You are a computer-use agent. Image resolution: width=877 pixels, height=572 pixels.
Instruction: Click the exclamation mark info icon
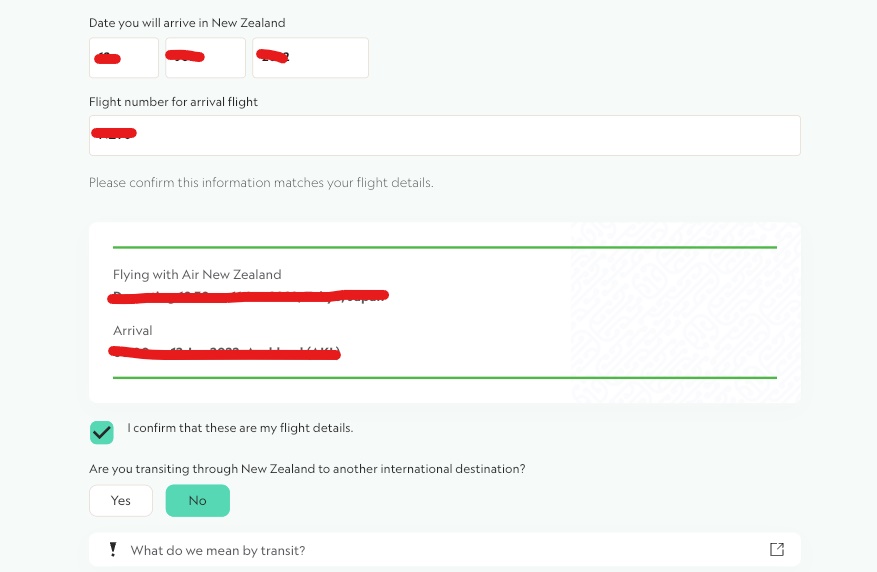113,549
